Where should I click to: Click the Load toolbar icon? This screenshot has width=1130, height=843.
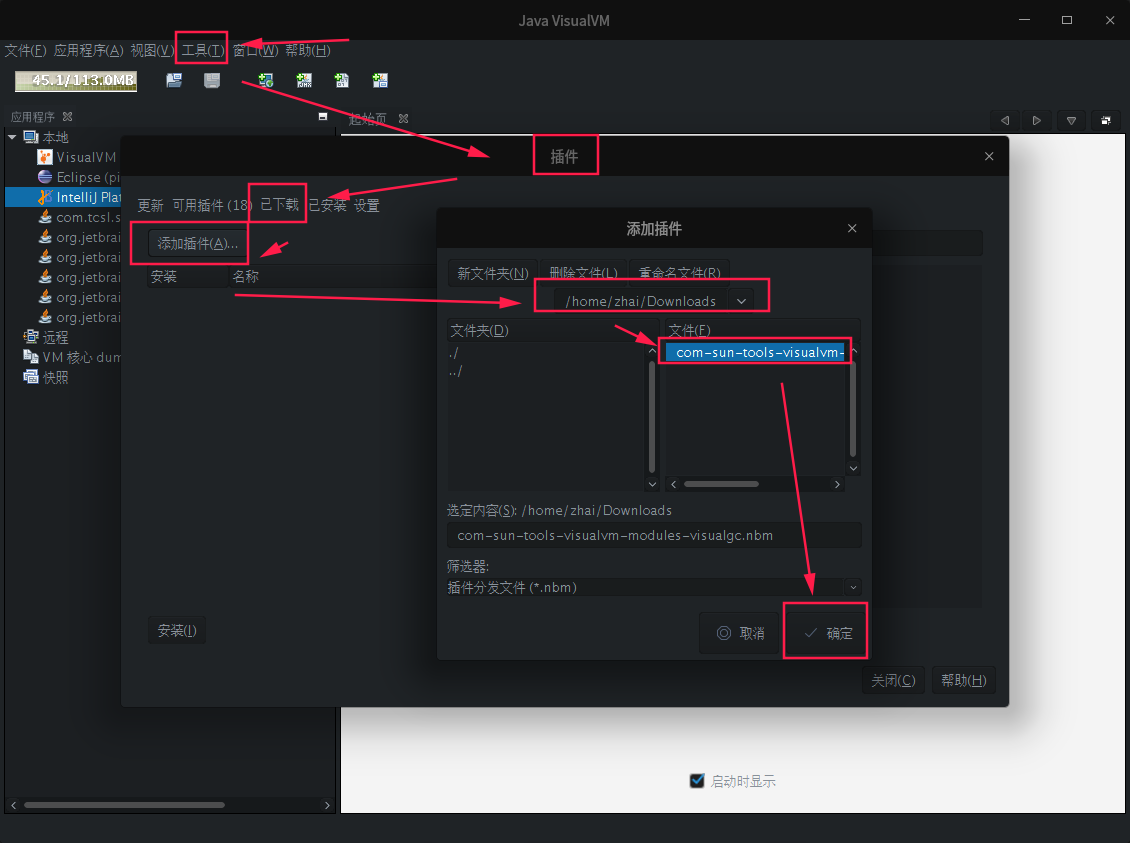[174, 81]
